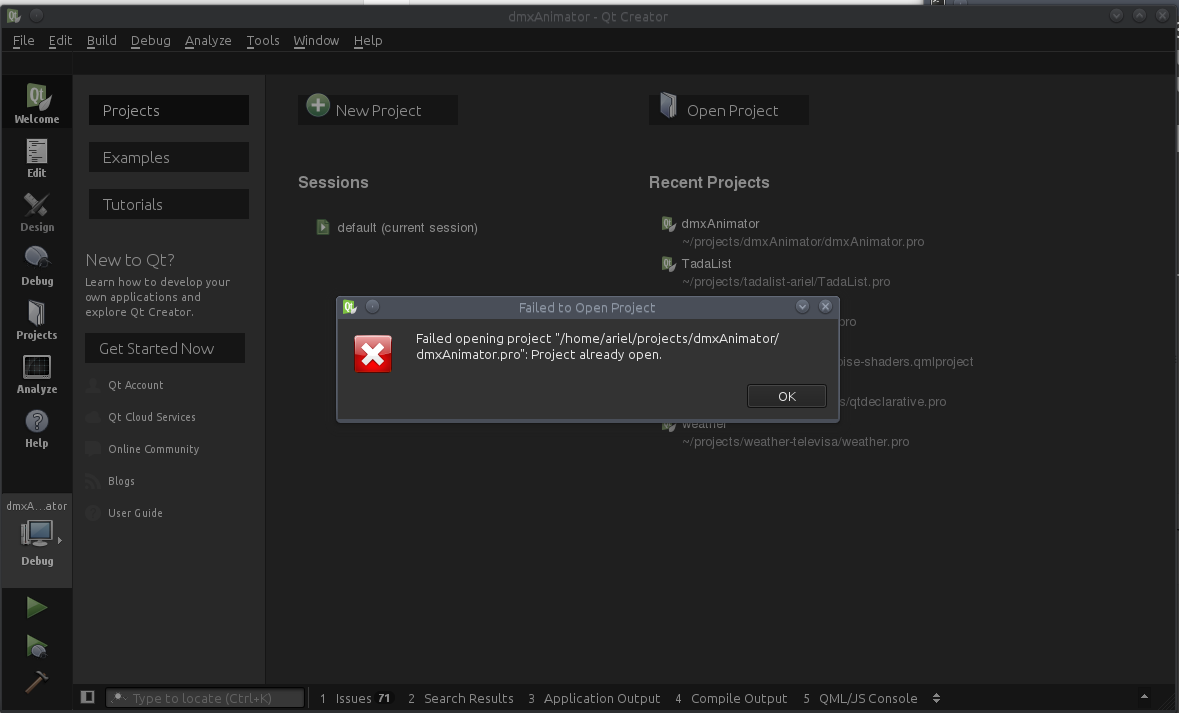Open the dmxAnimator kit selector
Viewport: 1179px width, 713px height.
pos(37,535)
